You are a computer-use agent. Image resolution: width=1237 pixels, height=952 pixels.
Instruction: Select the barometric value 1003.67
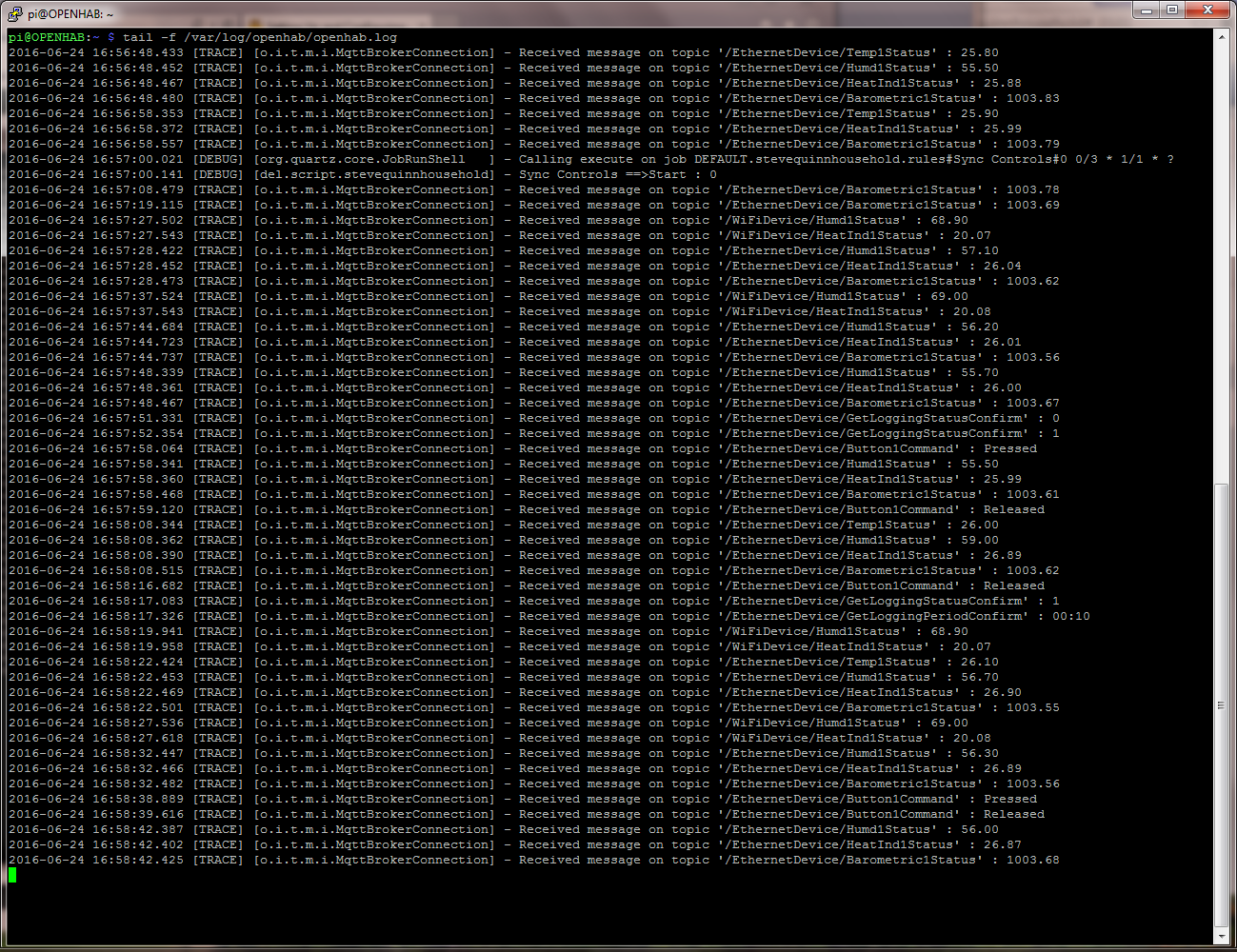1033,403
